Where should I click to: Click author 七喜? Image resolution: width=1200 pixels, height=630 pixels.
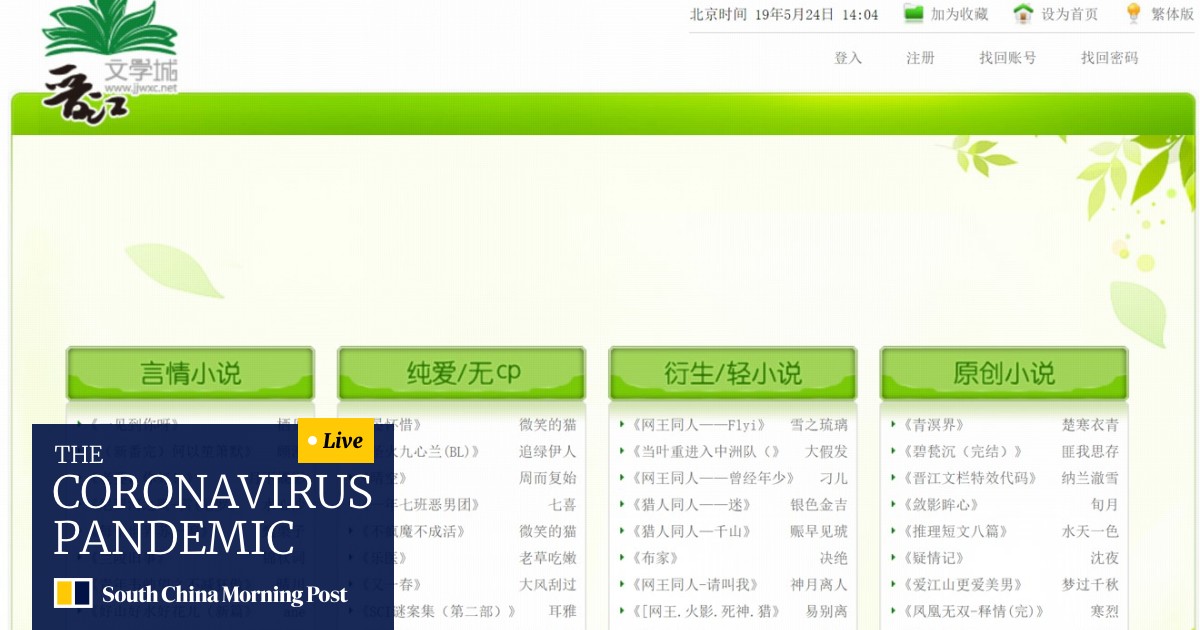coord(562,505)
